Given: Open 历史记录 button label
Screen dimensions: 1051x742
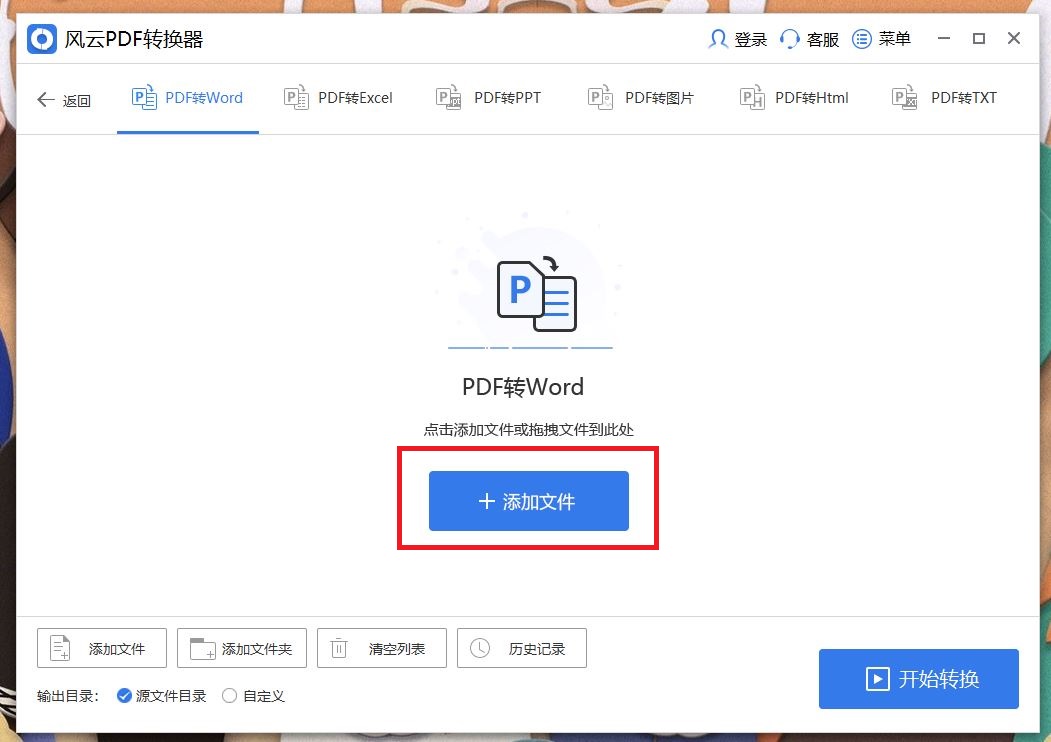Looking at the screenshot, I should [537, 649].
